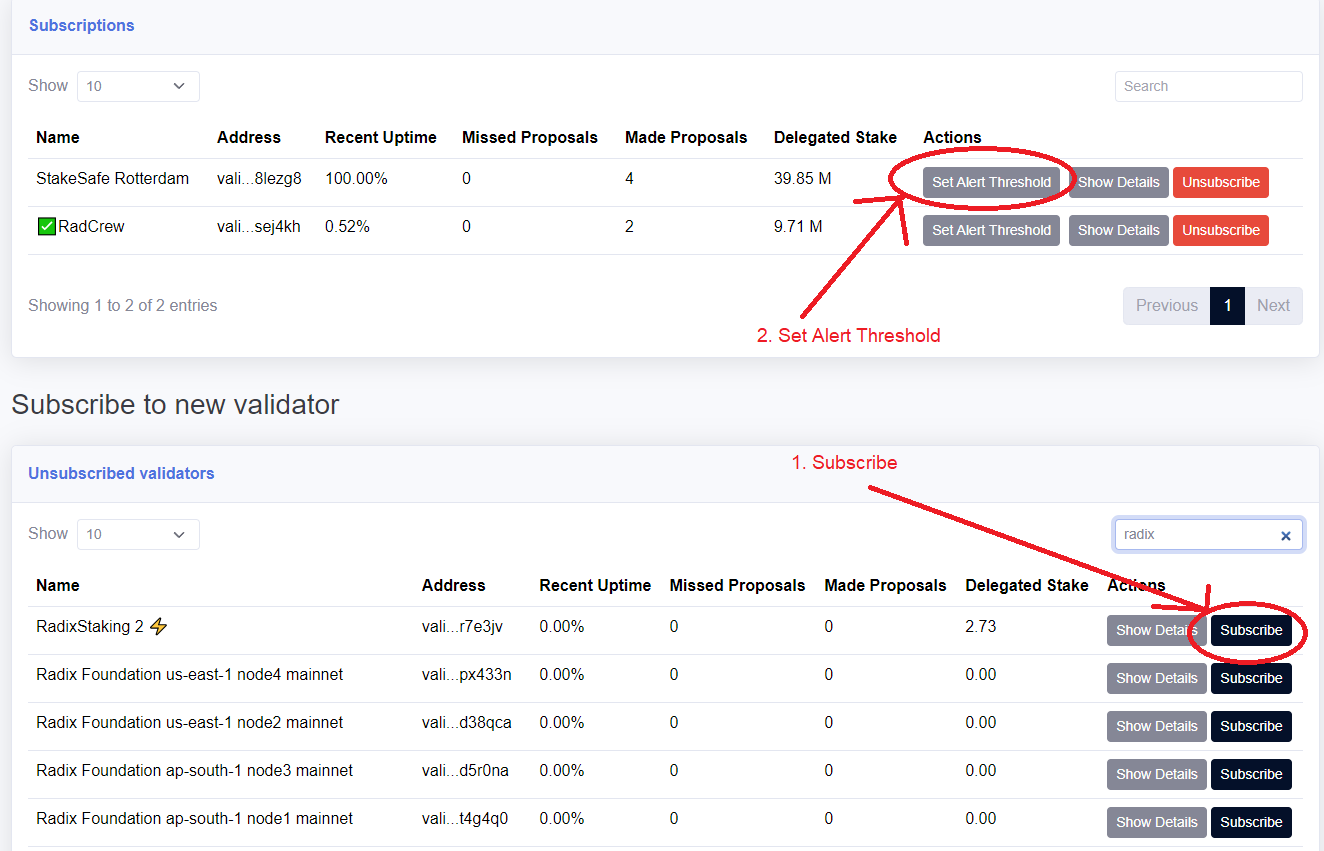Click the Unsubscribed validators panel heading
This screenshot has width=1324, height=851.
[121, 474]
